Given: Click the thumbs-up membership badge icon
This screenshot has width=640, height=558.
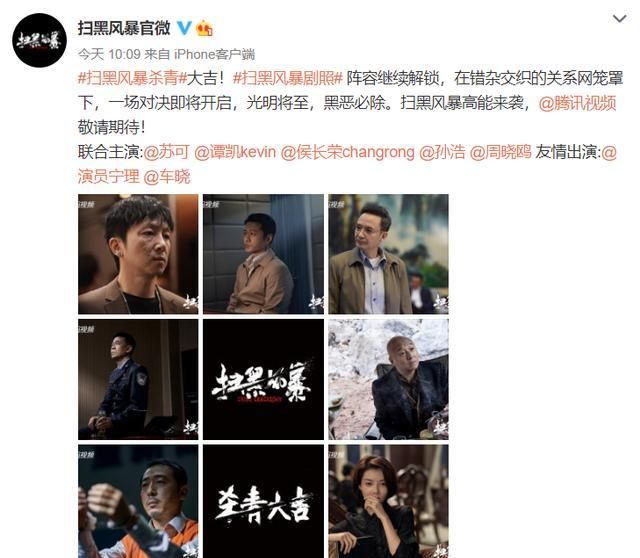Looking at the screenshot, I should pos(204,29).
